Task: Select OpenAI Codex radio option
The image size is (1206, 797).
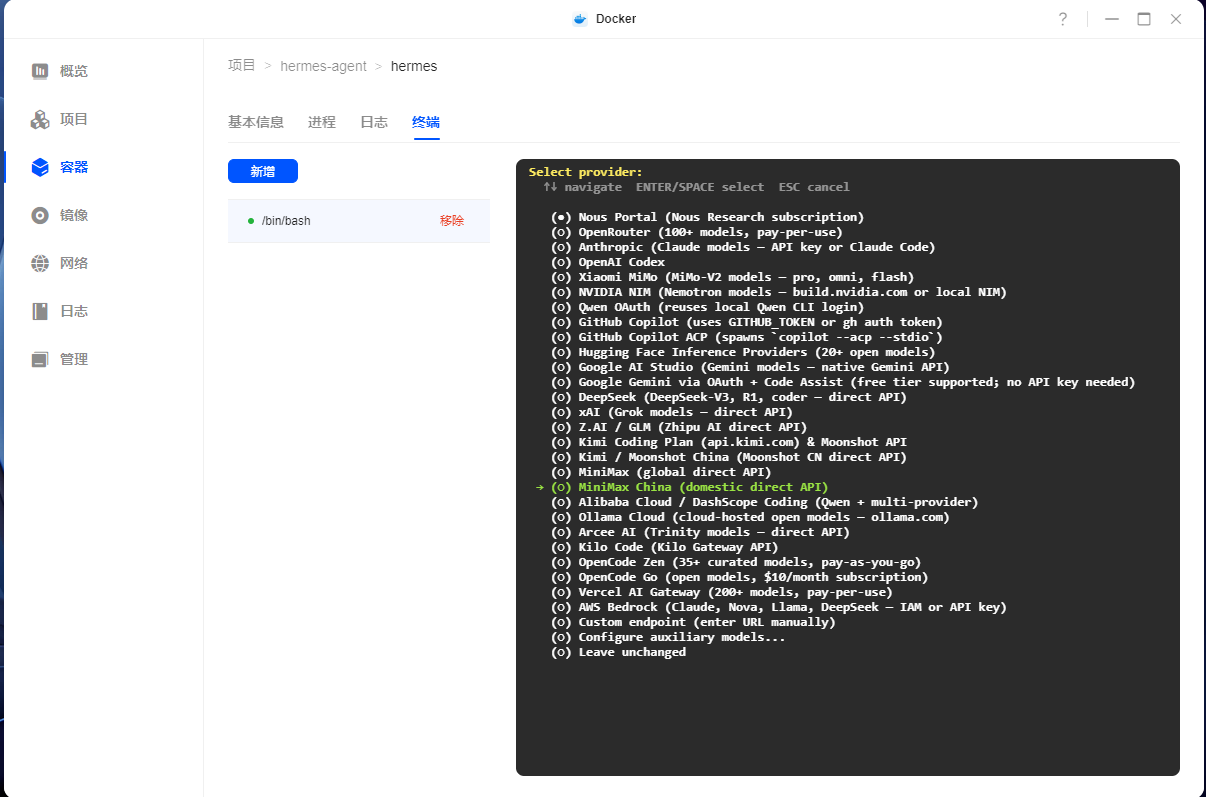Action: coord(561,262)
